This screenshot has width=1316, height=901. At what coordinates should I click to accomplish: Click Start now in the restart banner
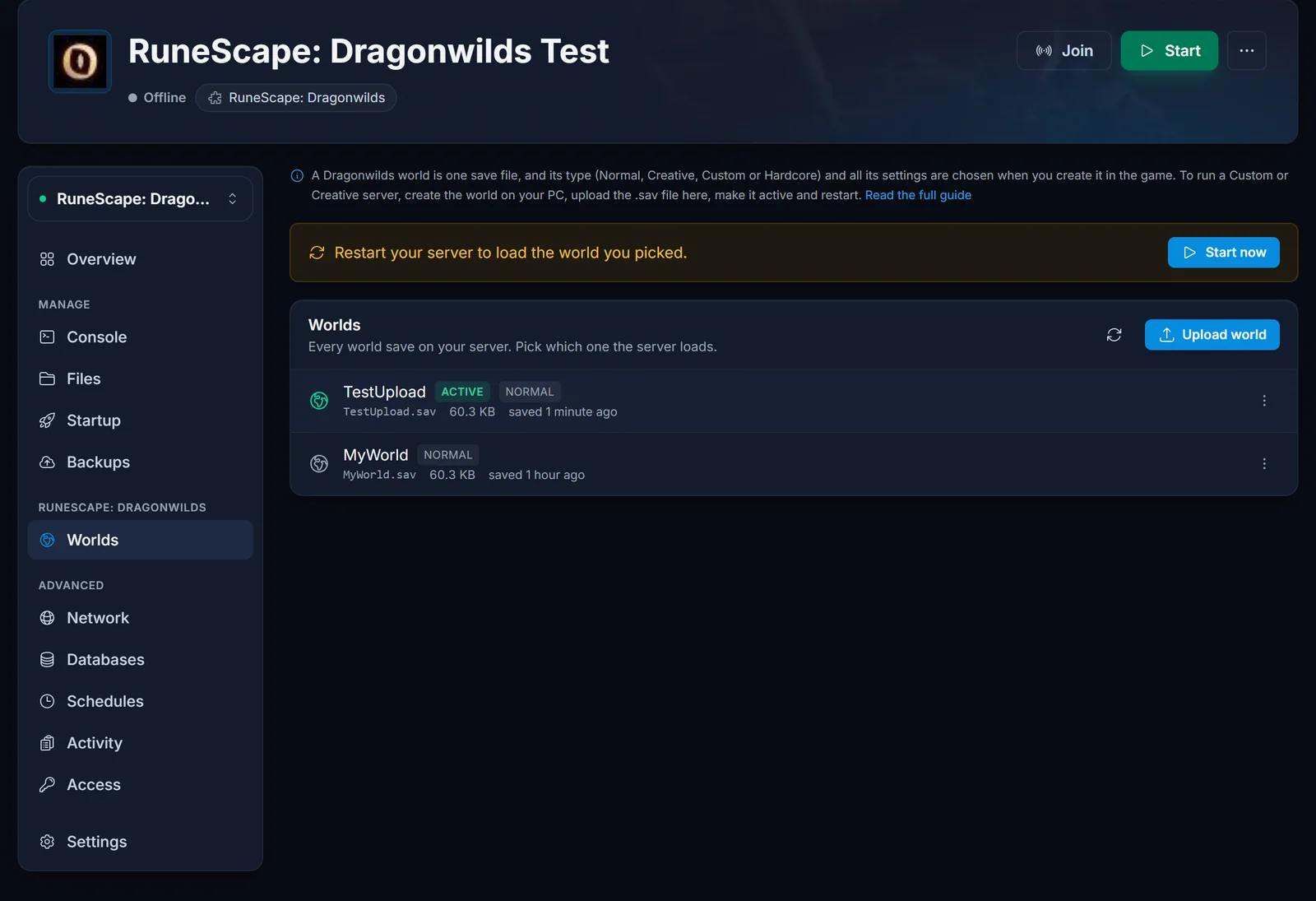click(1223, 253)
